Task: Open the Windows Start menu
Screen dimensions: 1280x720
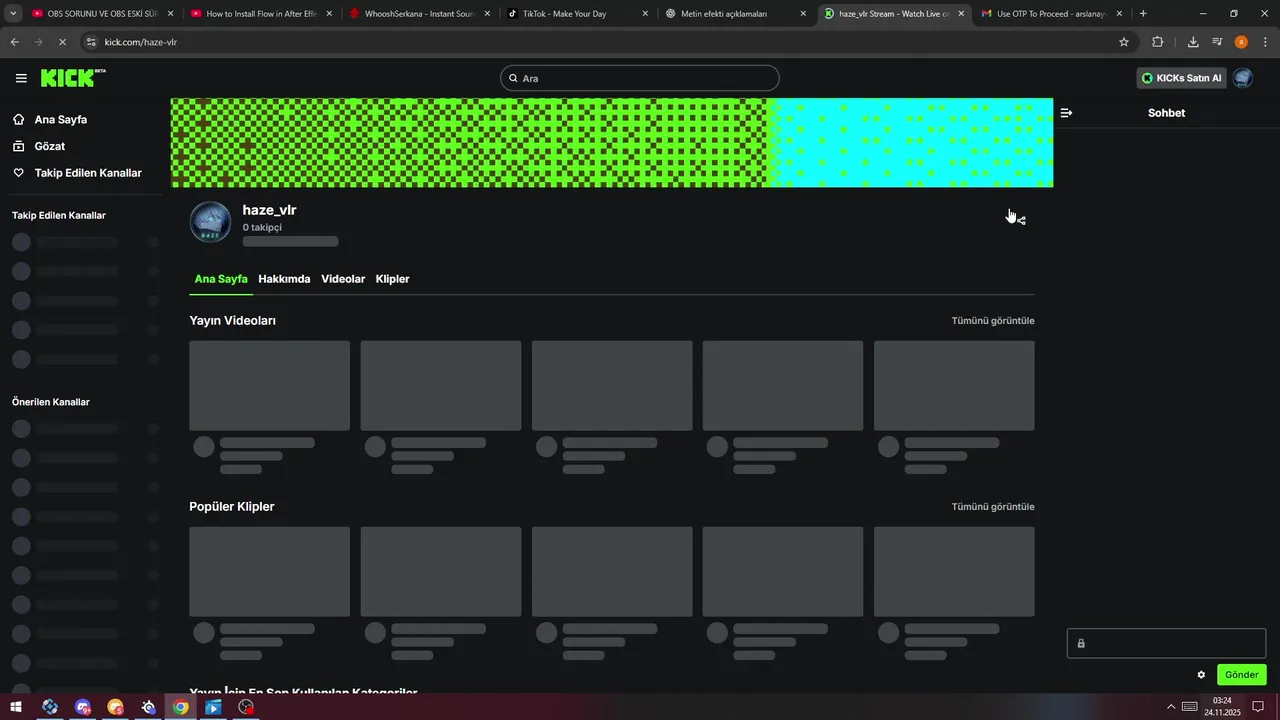Action: 16,707
